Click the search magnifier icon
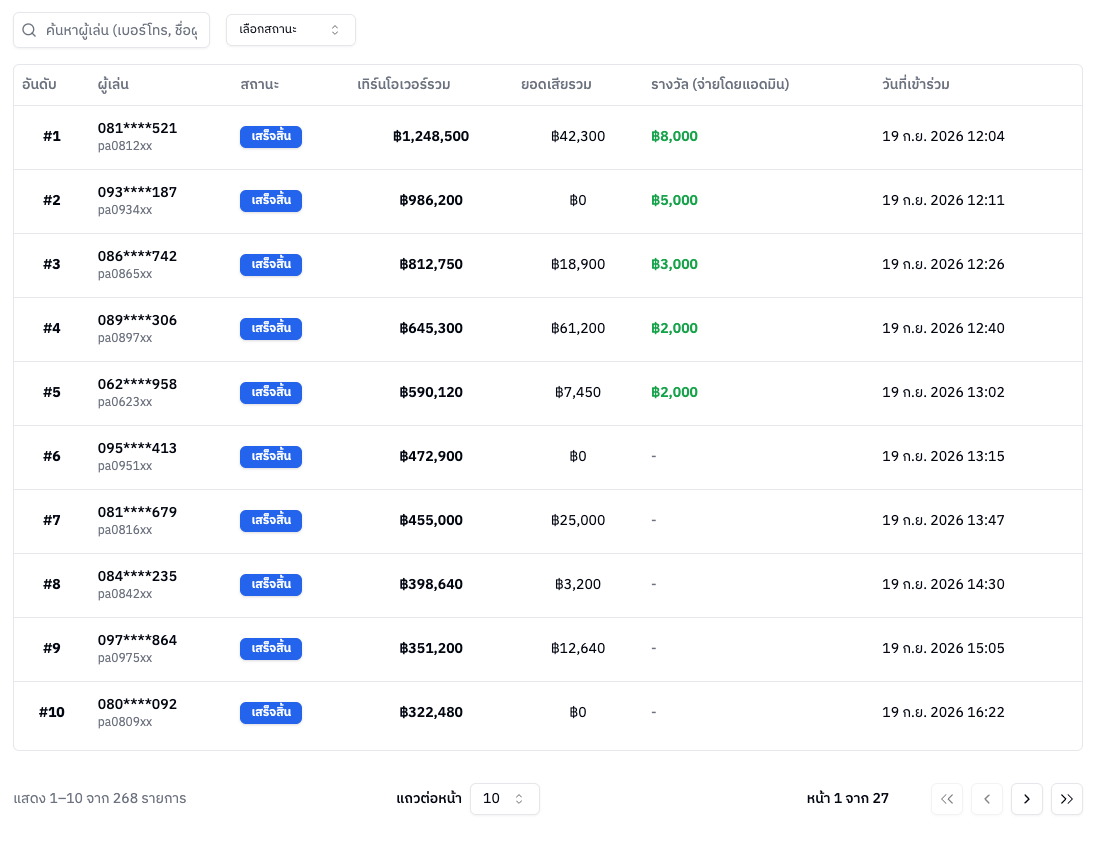Viewport: 1096px width, 843px height. pyautogui.click(x=29, y=30)
